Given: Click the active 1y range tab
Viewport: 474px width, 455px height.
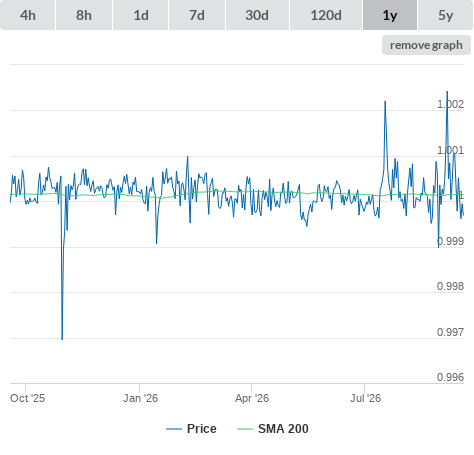Looking at the screenshot, I should [x=390, y=15].
